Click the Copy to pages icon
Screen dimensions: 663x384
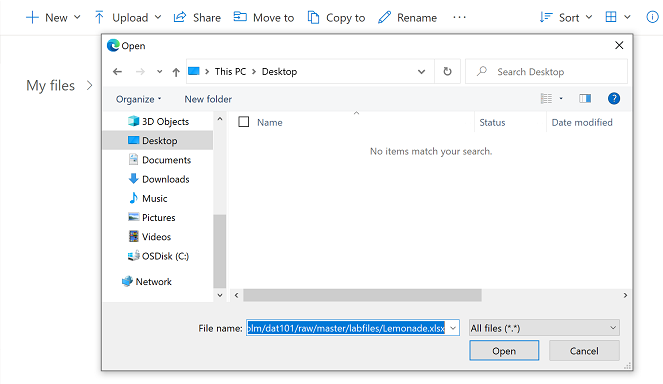pos(313,17)
